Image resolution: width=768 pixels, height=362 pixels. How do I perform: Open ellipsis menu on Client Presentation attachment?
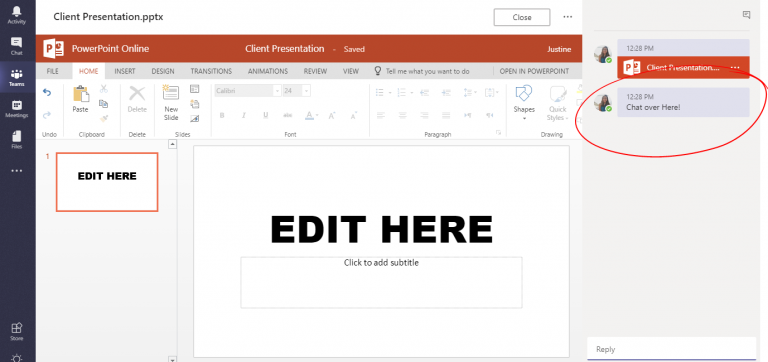tap(735, 68)
